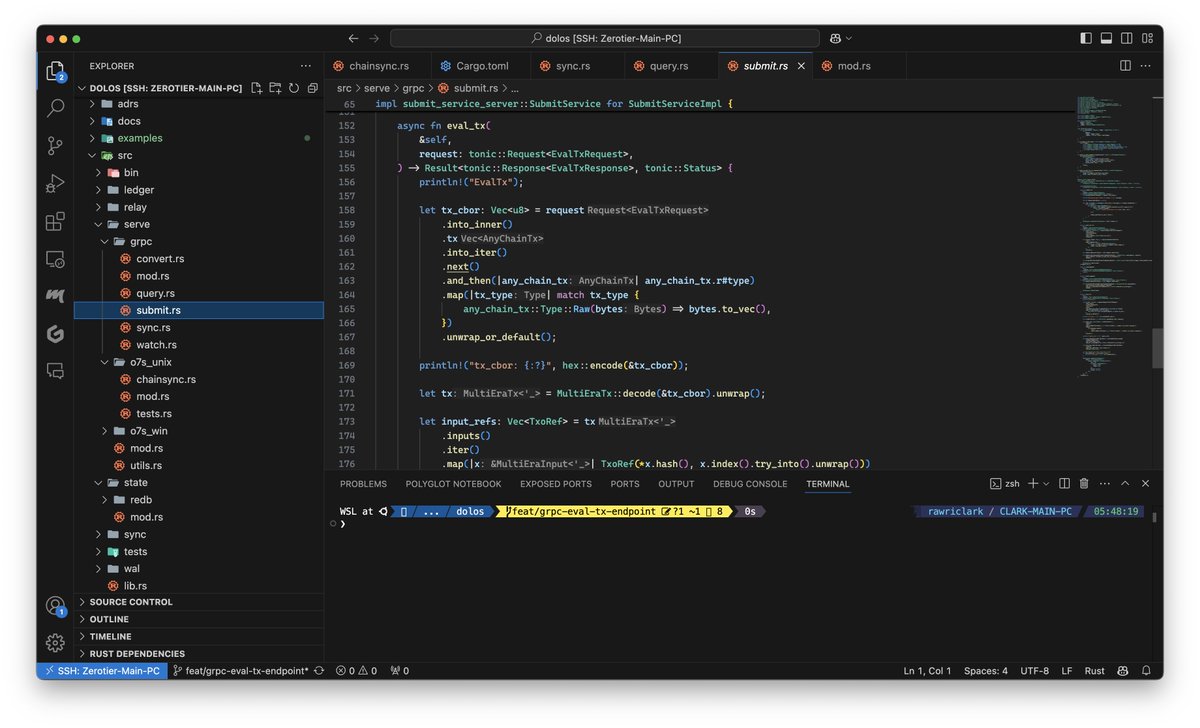The image size is (1200, 728).
Task: Open watch.rs in the file tree
Action: pyautogui.click(x=199, y=344)
